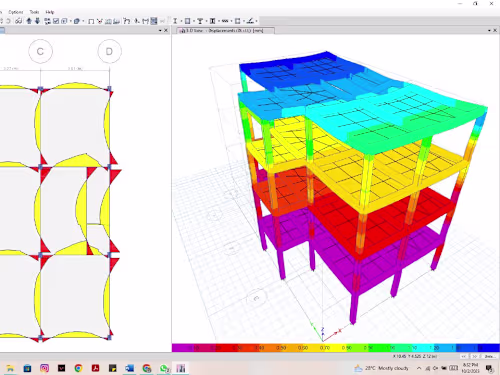Click the yellow 0.70 segment of color legend
This screenshot has width=500, height=375.
[325, 348]
